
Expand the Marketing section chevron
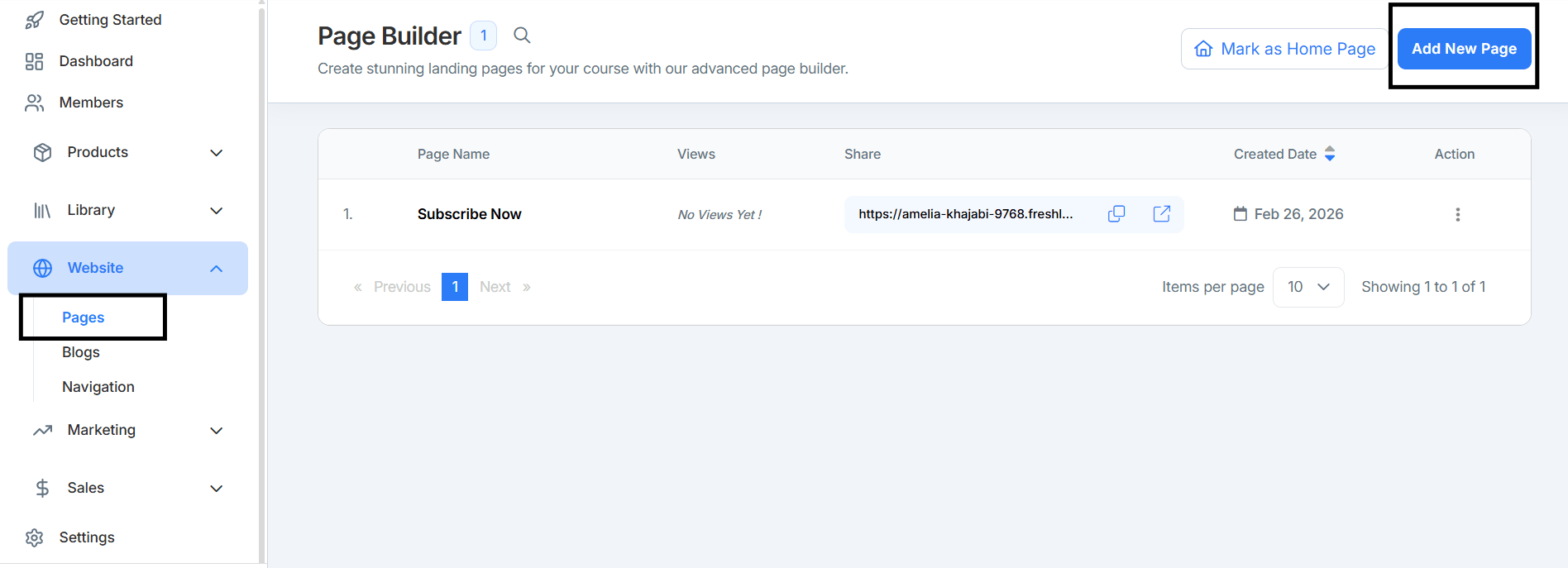coord(217,431)
